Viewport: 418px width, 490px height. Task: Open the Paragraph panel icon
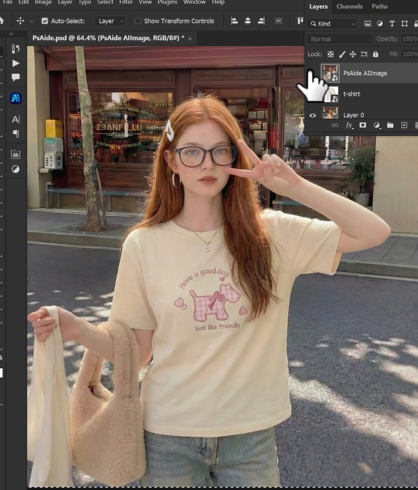pyautogui.click(x=16, y=134)
